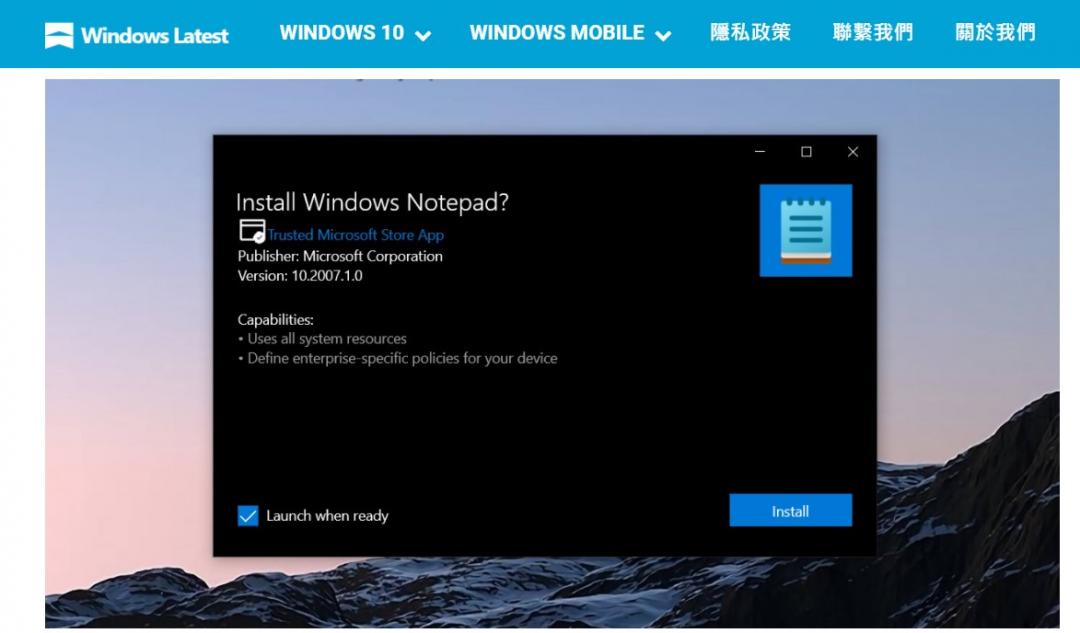Click the Install Windows Notepad? heading

[x=372, y=202]
